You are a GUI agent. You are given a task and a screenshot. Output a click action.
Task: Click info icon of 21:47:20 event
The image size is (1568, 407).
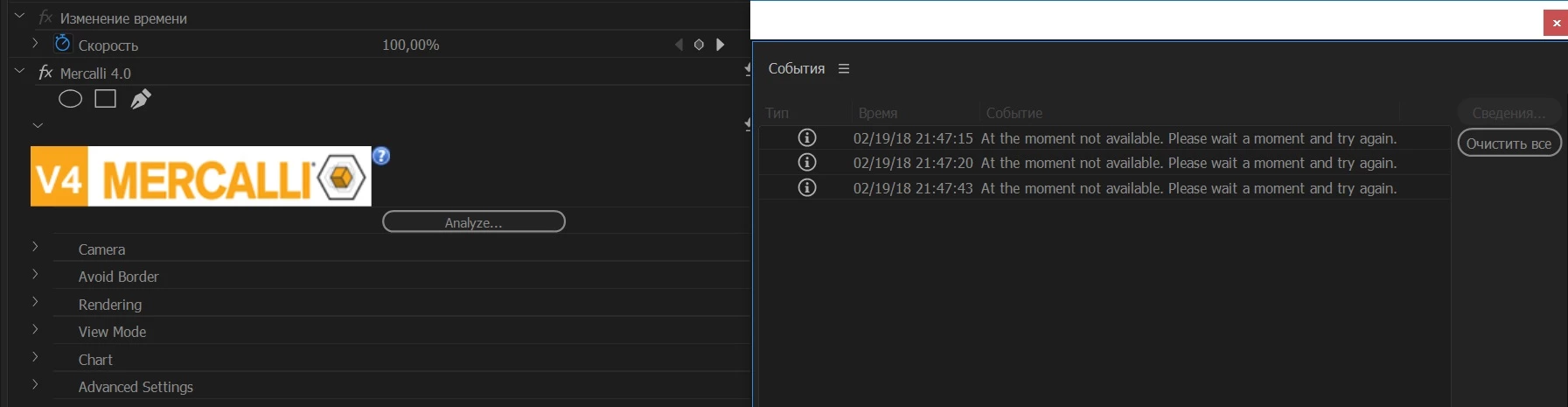[x=807, y=163]
